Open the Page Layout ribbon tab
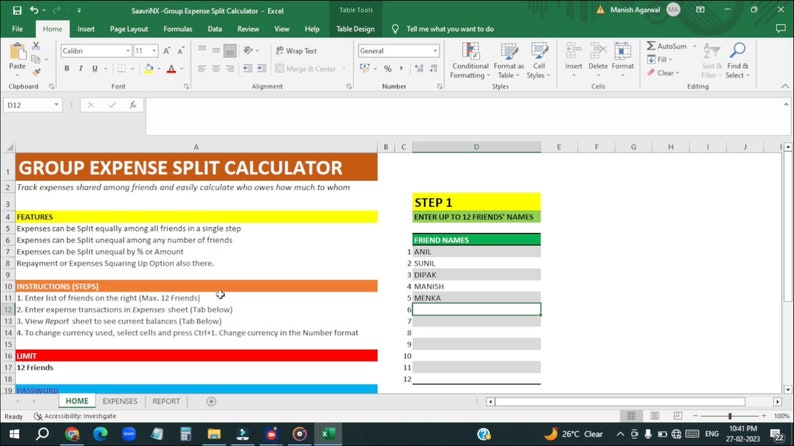This screenshot has width=794, height=446. point(129,29)
